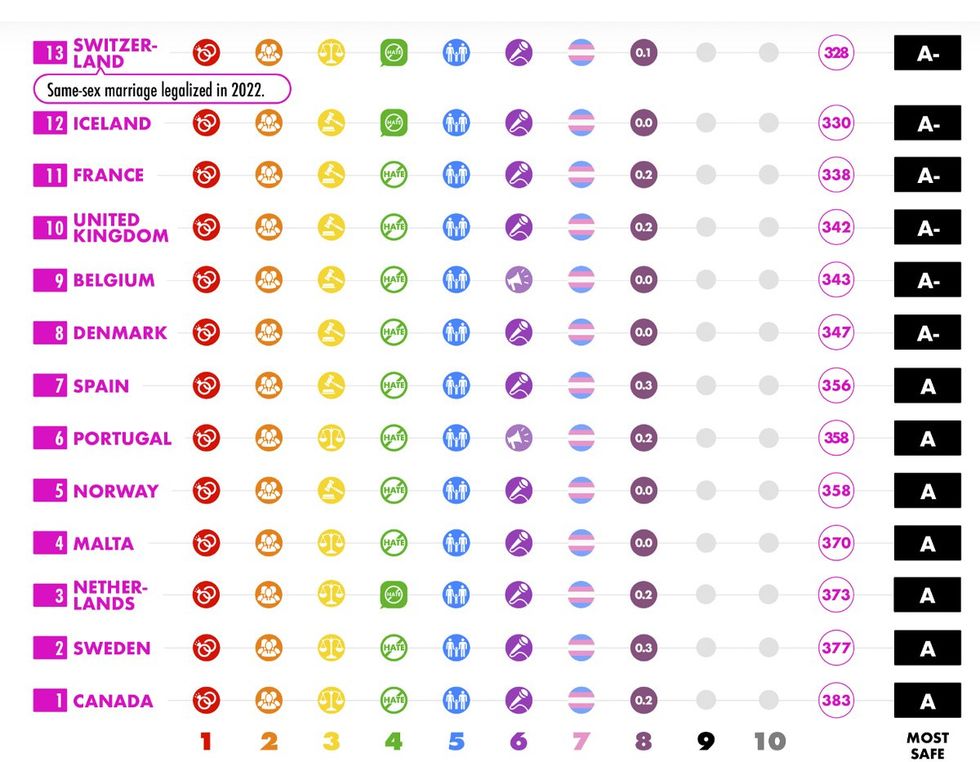
Task: Click Denmark's green no-hate circle icon
Action: point(394,332)
